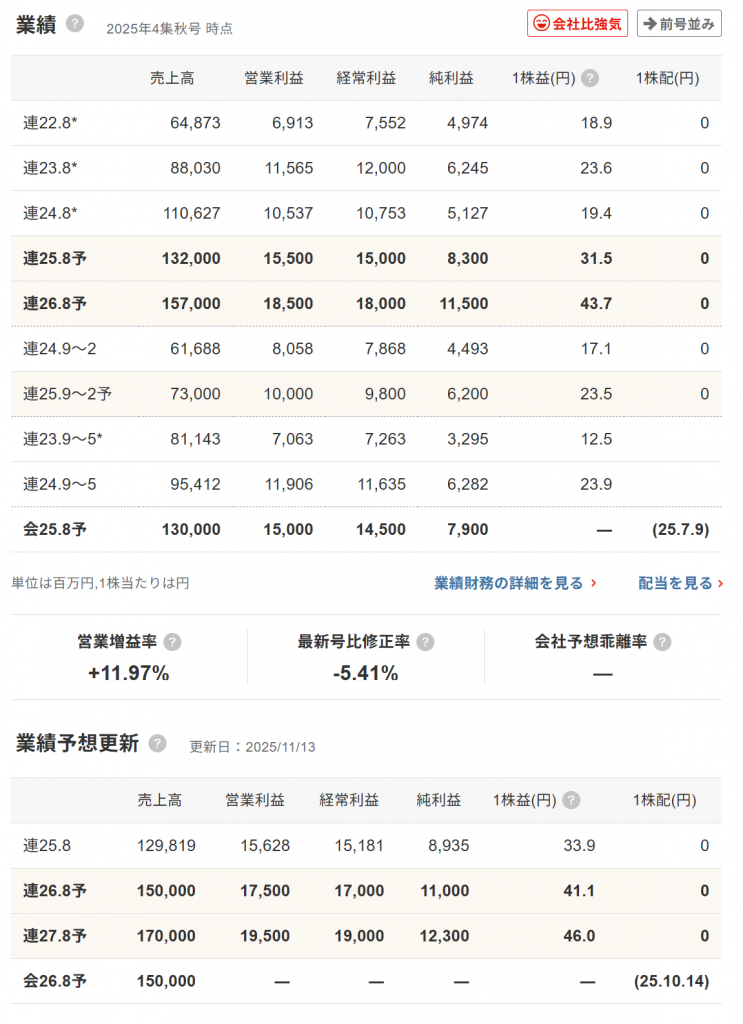
Task: Select the 連25.8予 row label
Action: (55, 258)
